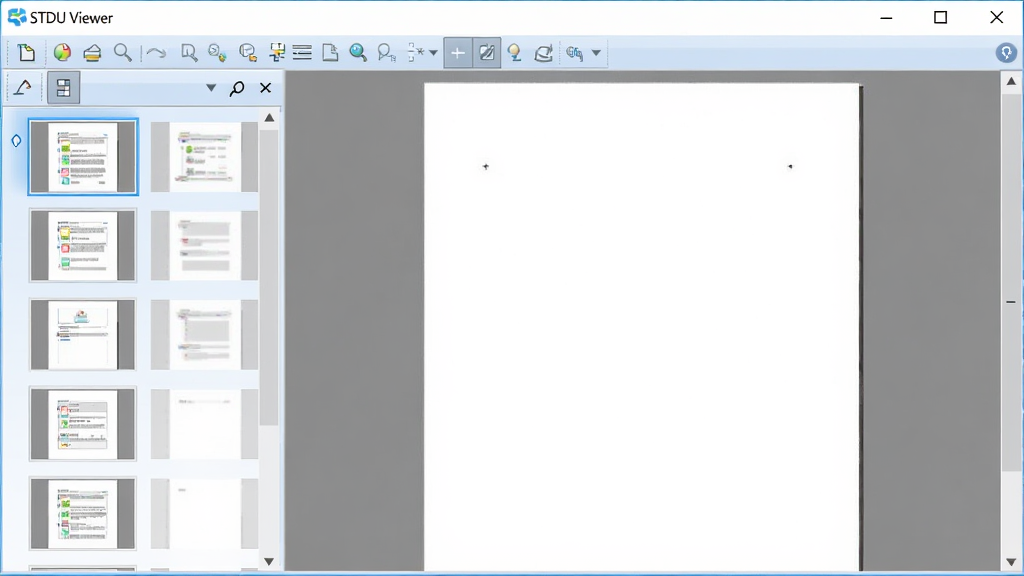Click the yellow and blue tree-structure icon
The image size is (1024, 576).
pyautogui.click(x=277, y=52)
